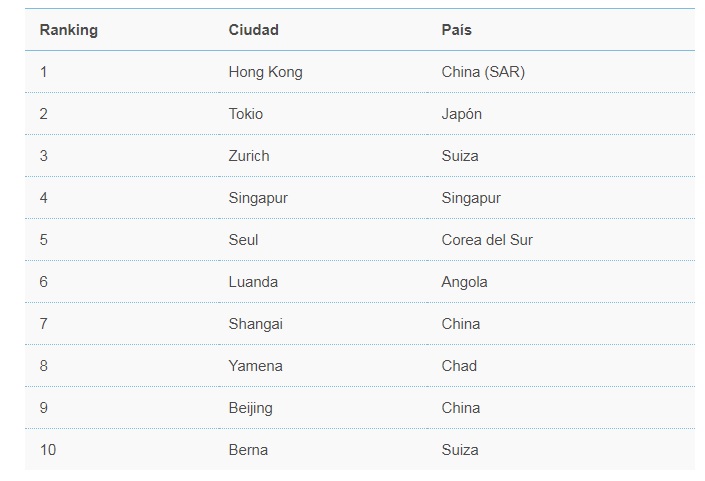Click ranking number 10 cell
The width and height of the screenshot is (705, 481).
pos(48,450)
